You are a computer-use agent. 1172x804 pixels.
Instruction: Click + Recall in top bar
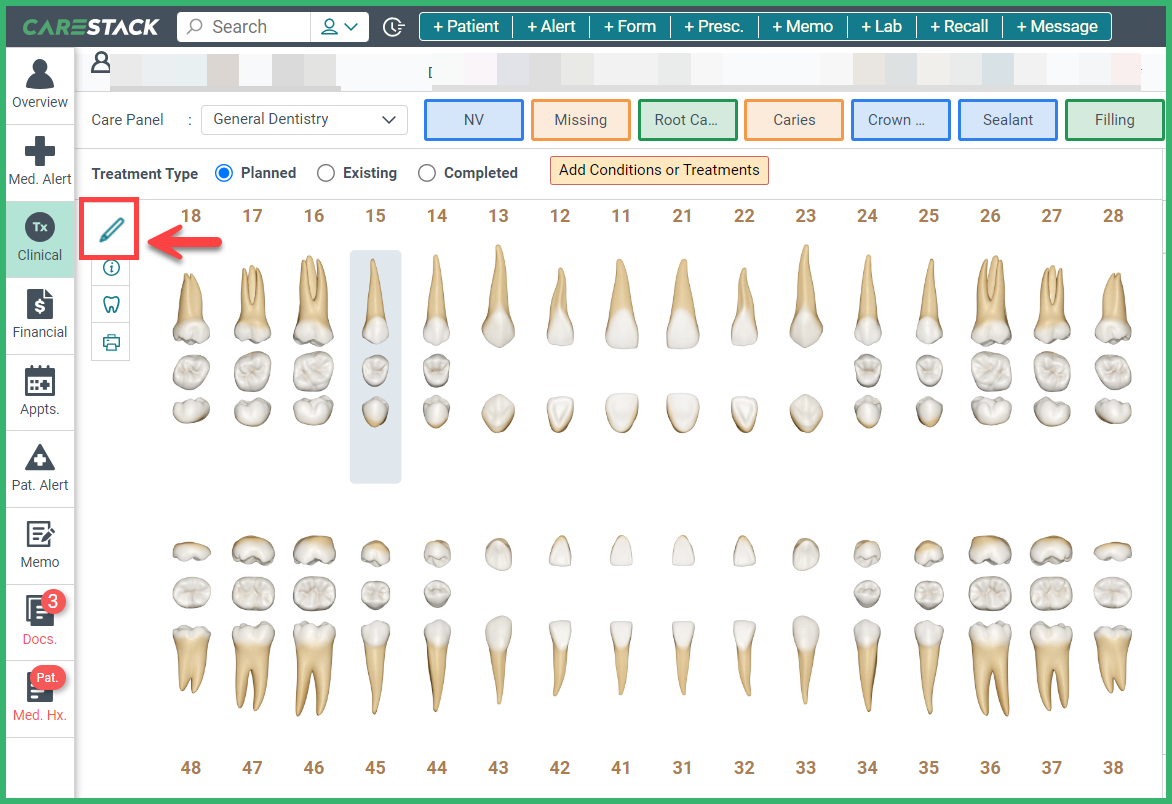[959, 27]
